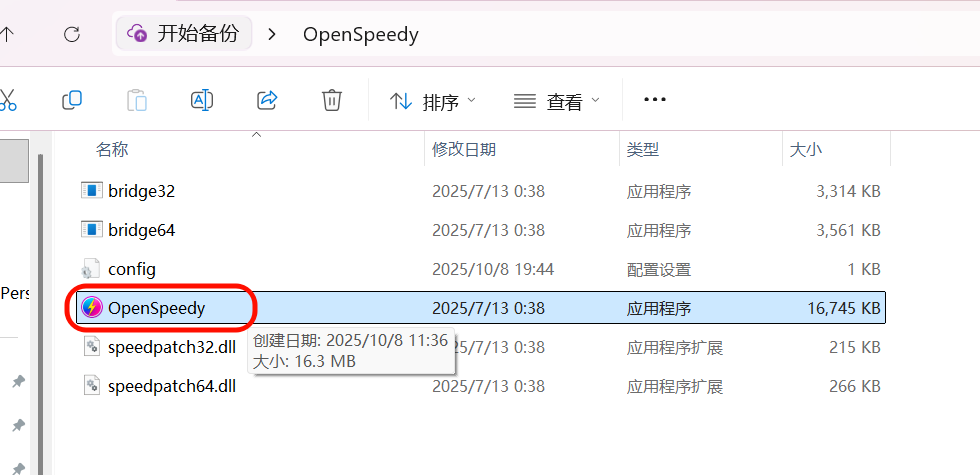The width and height of the screenshot is (980, 475).
Task: Click the Cut scissors icon
Action: point(7,100)
